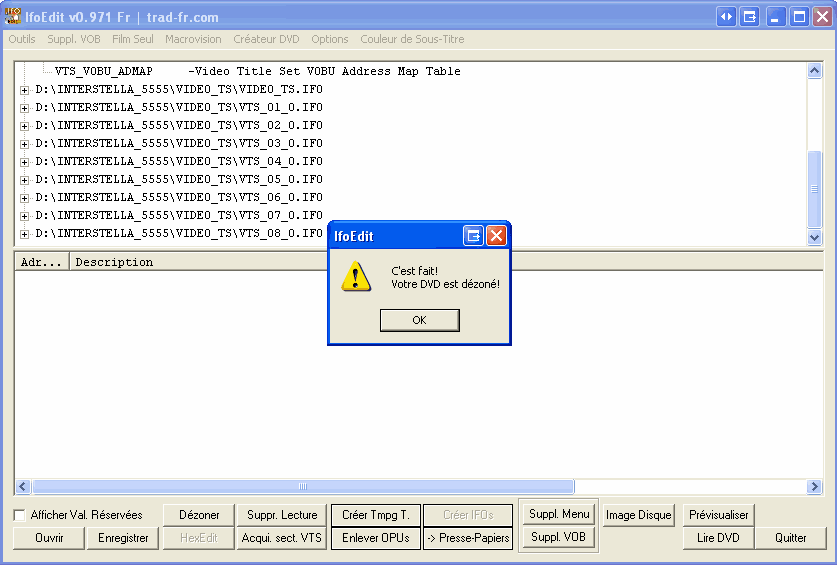The width and height of the screenshot is (837, 565).
Task: Expand the VTS_01_0.IFO tree node
Action: click(x=25, y=108)
